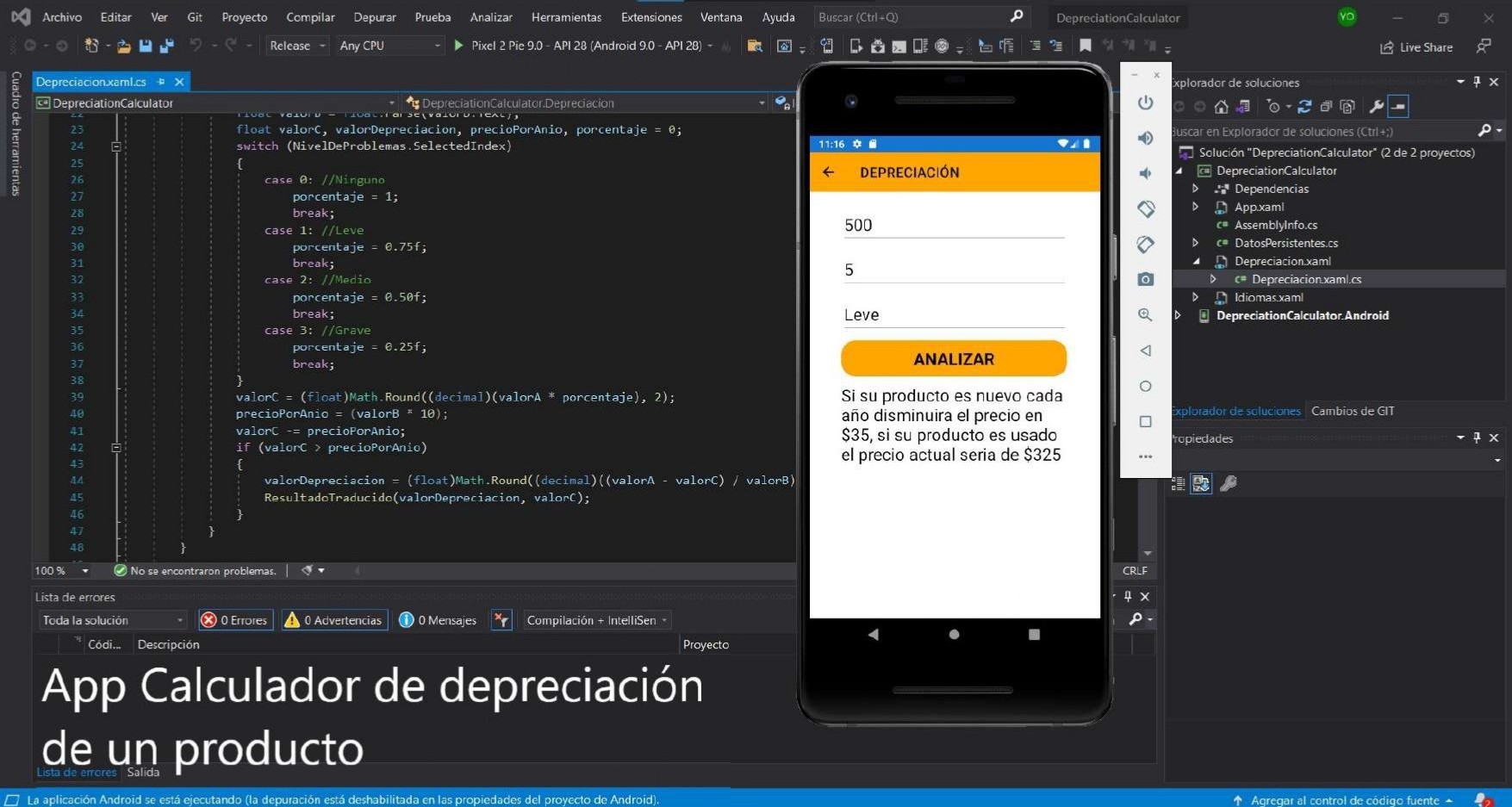Tap the back arrow in Depreciación header
The width and height of the screenshot is (1512, 807).
pyautogui.click(x=829, y=172)
